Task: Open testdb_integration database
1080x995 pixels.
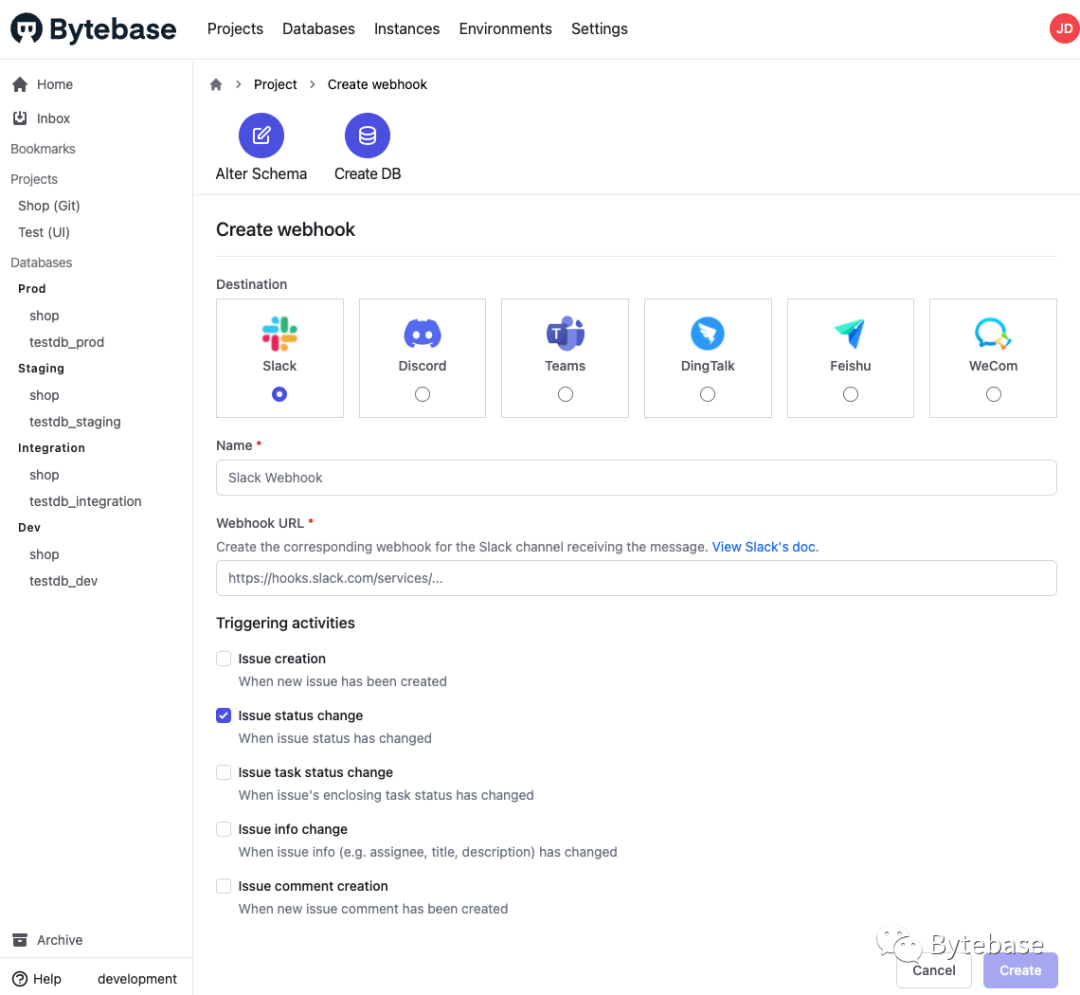Action: [85, 501]
